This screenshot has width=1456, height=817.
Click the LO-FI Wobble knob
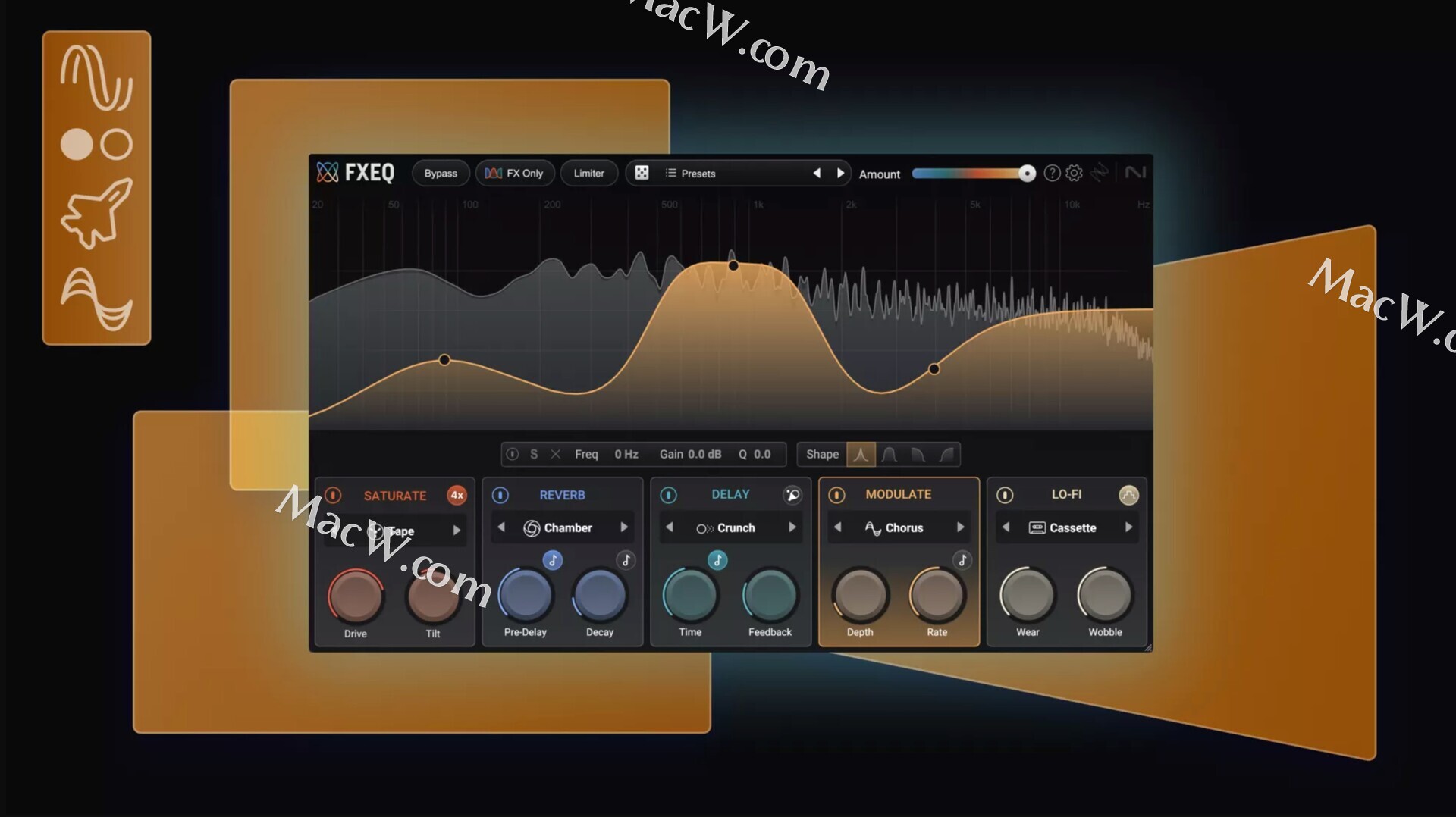(1105, 595)
